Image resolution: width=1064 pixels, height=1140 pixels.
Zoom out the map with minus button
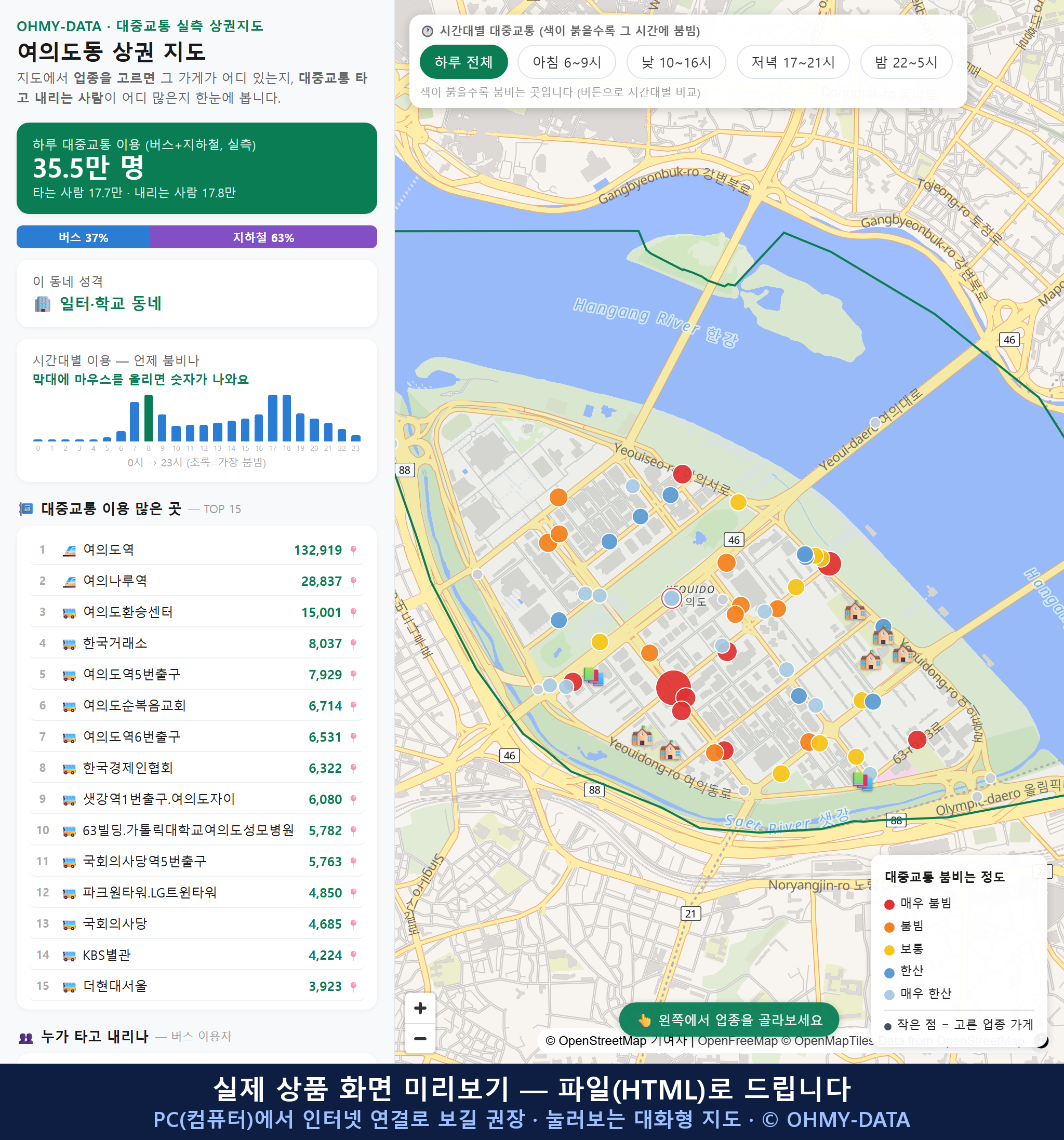click(x=420, y=1039)
